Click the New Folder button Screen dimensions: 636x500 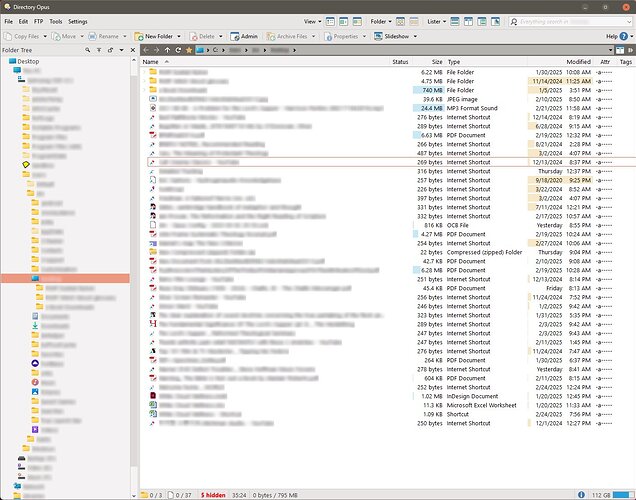154,36
